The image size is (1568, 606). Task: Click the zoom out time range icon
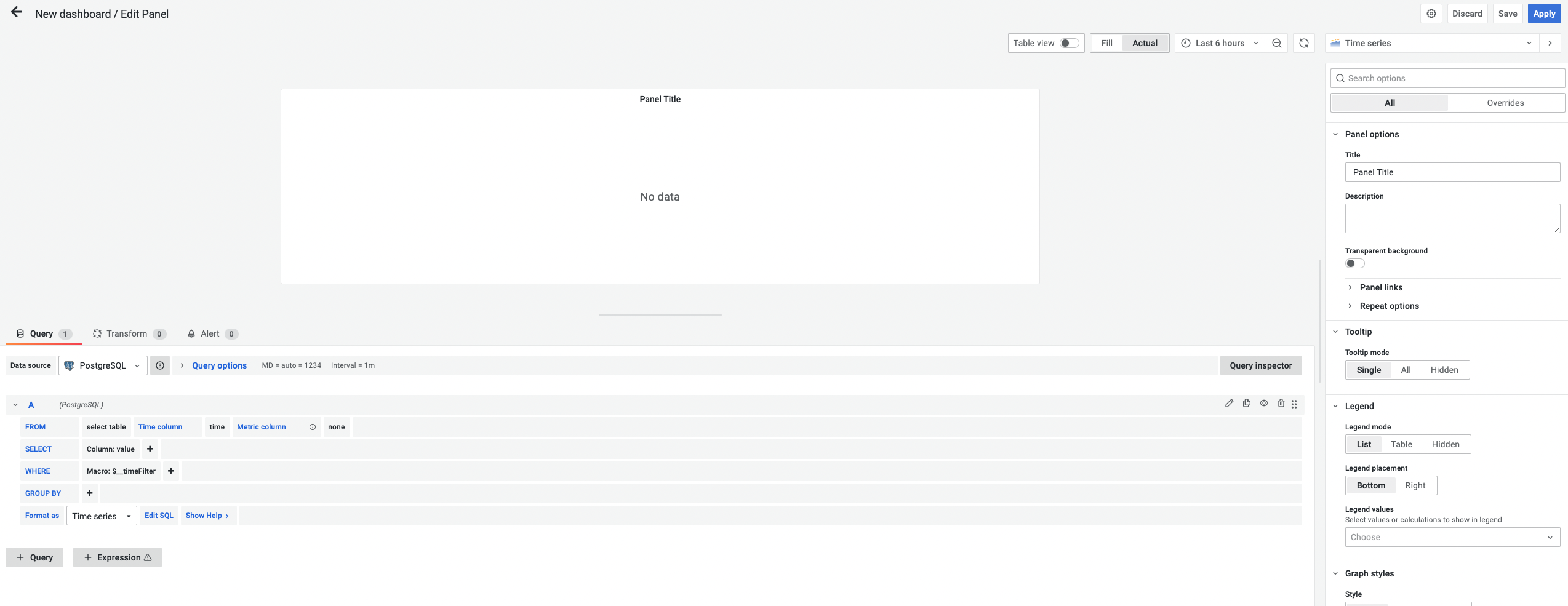click(x=1277, y=43)
